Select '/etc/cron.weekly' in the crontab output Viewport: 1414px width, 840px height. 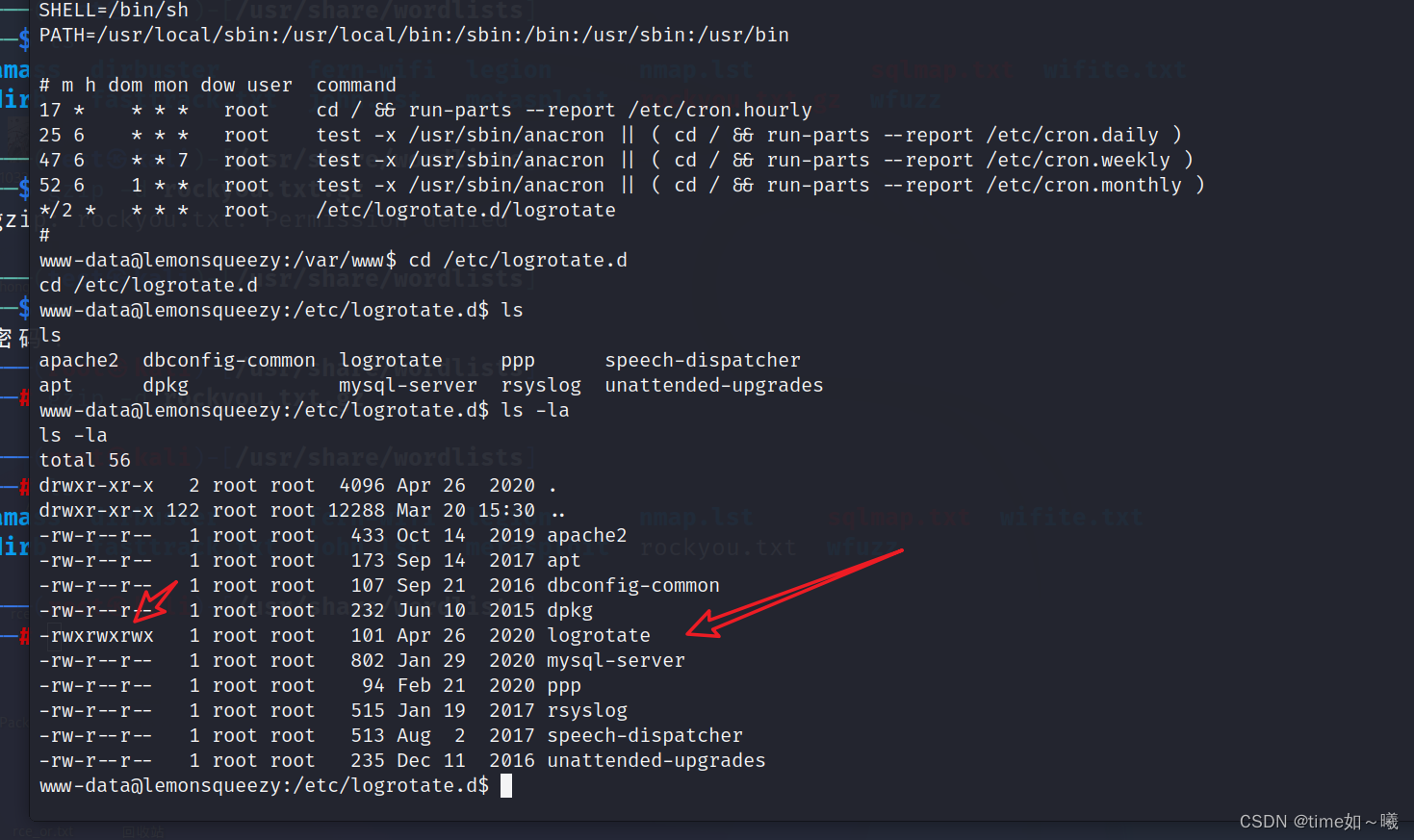[1078, 161]
